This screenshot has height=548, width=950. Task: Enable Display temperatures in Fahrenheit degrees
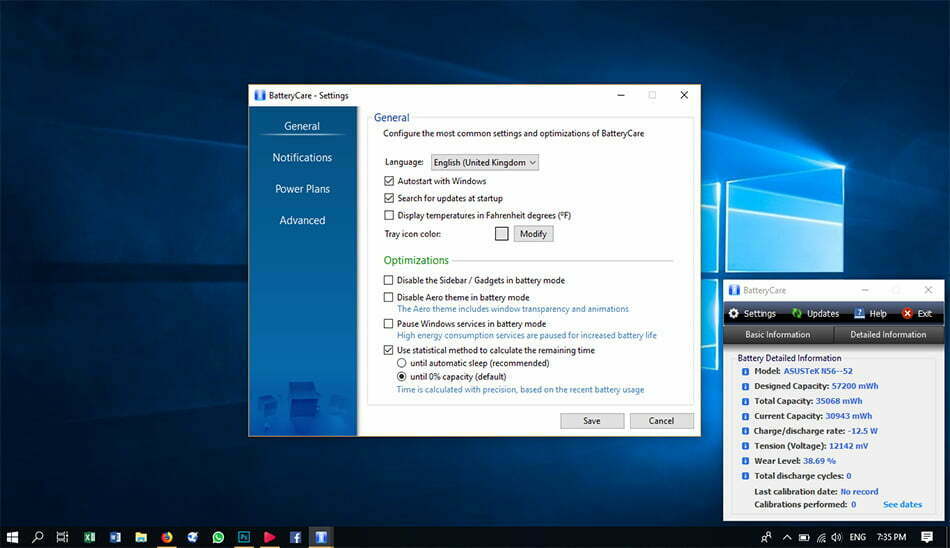389,215
